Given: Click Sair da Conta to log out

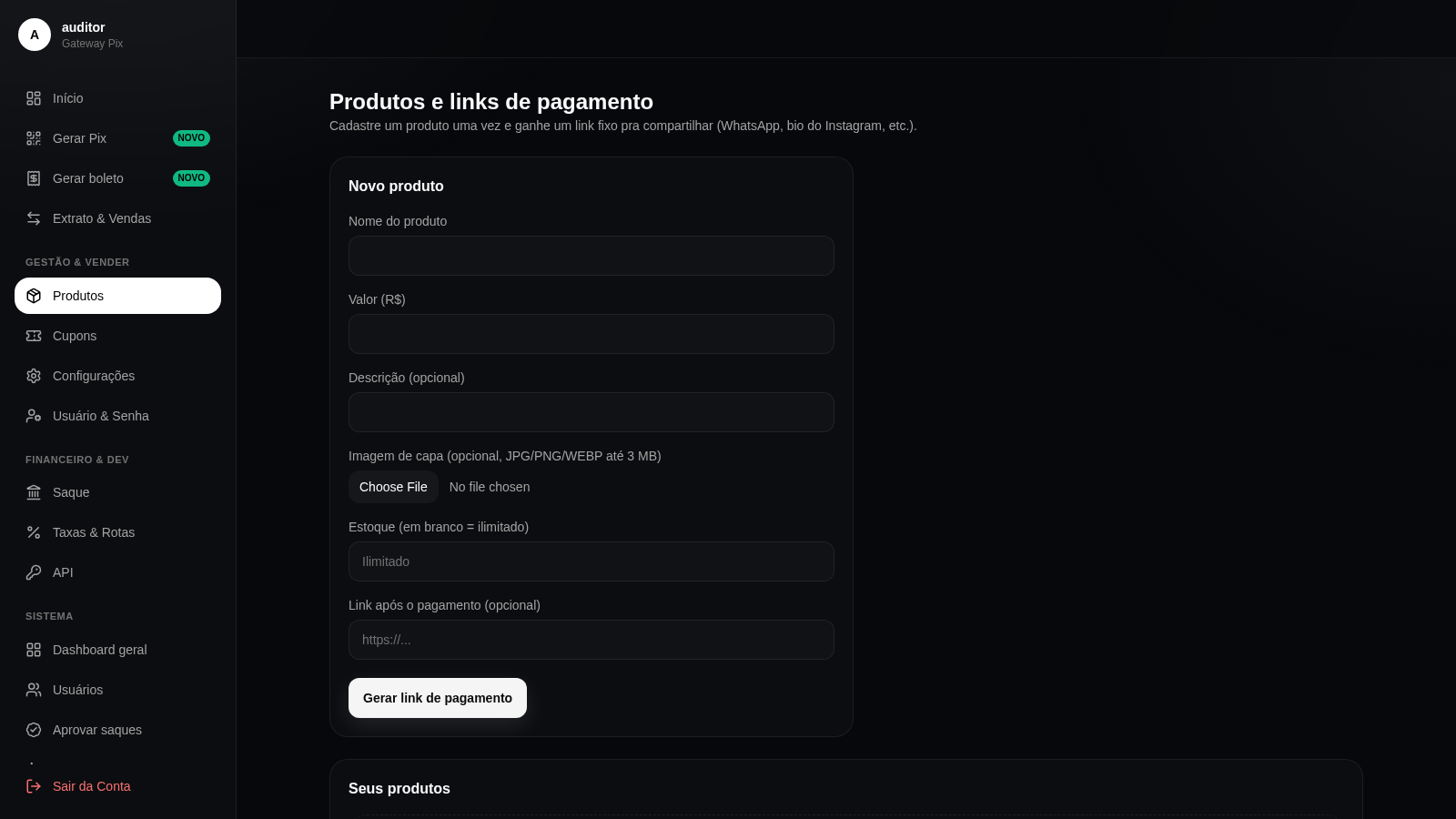Looking at the screenshot, I should click(x=117, y=786).
